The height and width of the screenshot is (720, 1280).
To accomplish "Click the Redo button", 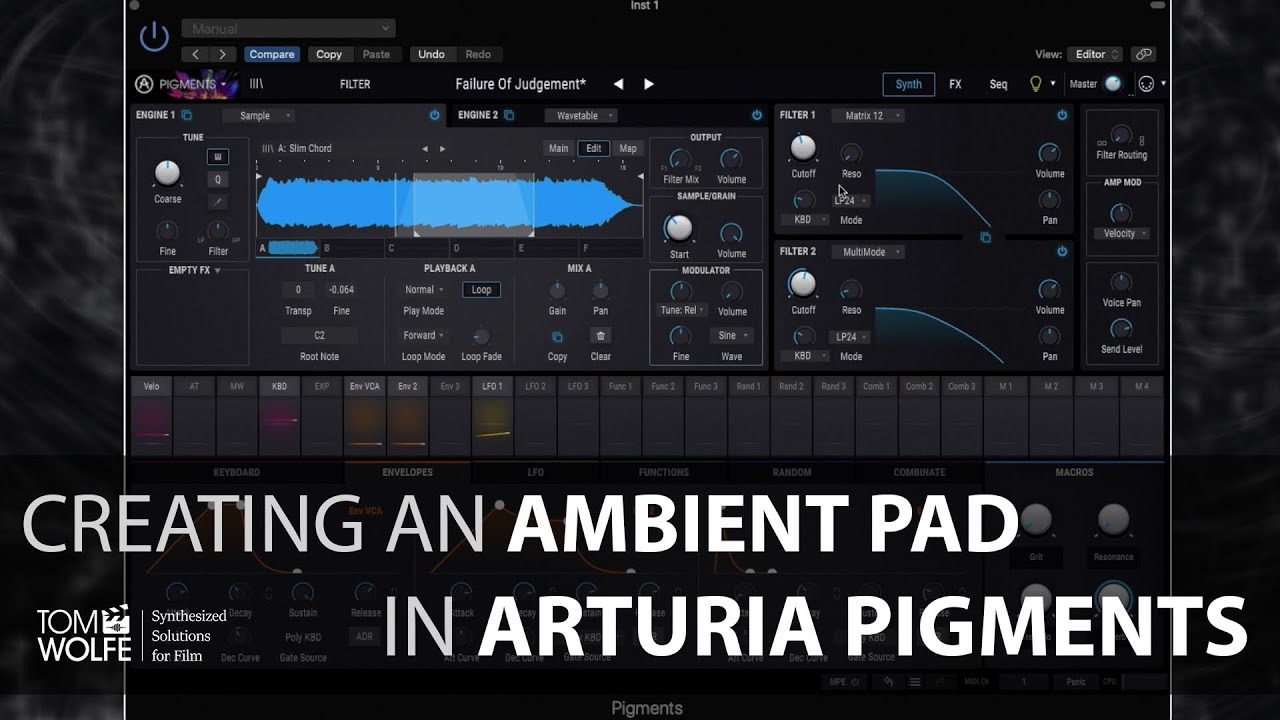I will pos(478,54).
